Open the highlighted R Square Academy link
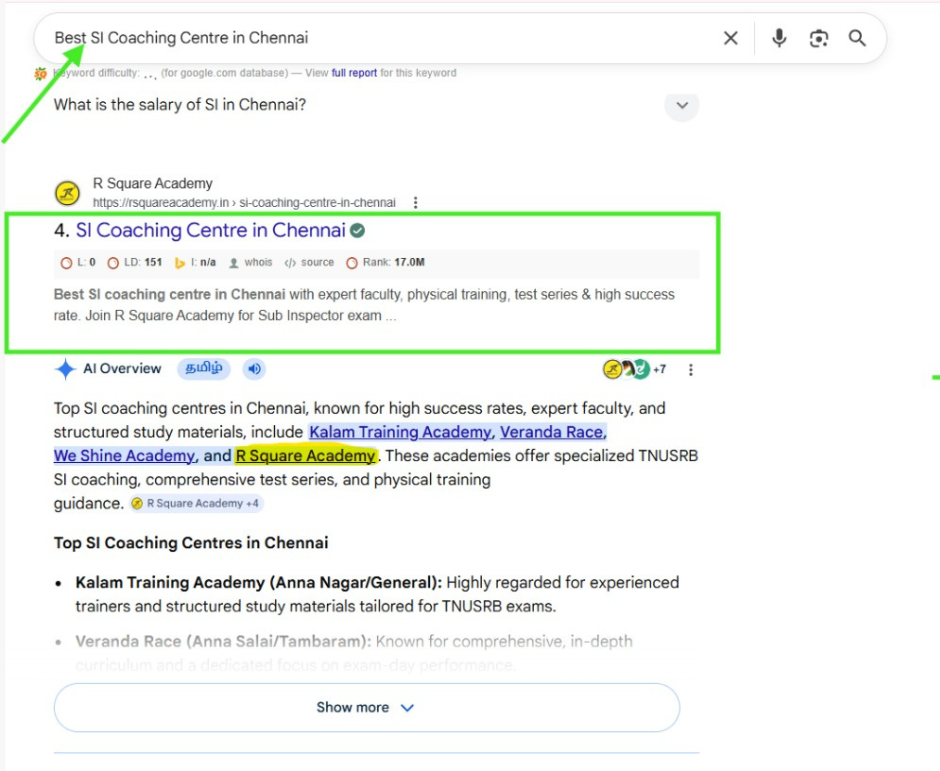Image resolution: width=940 pixels, height=771 pixels. [306, 456]
